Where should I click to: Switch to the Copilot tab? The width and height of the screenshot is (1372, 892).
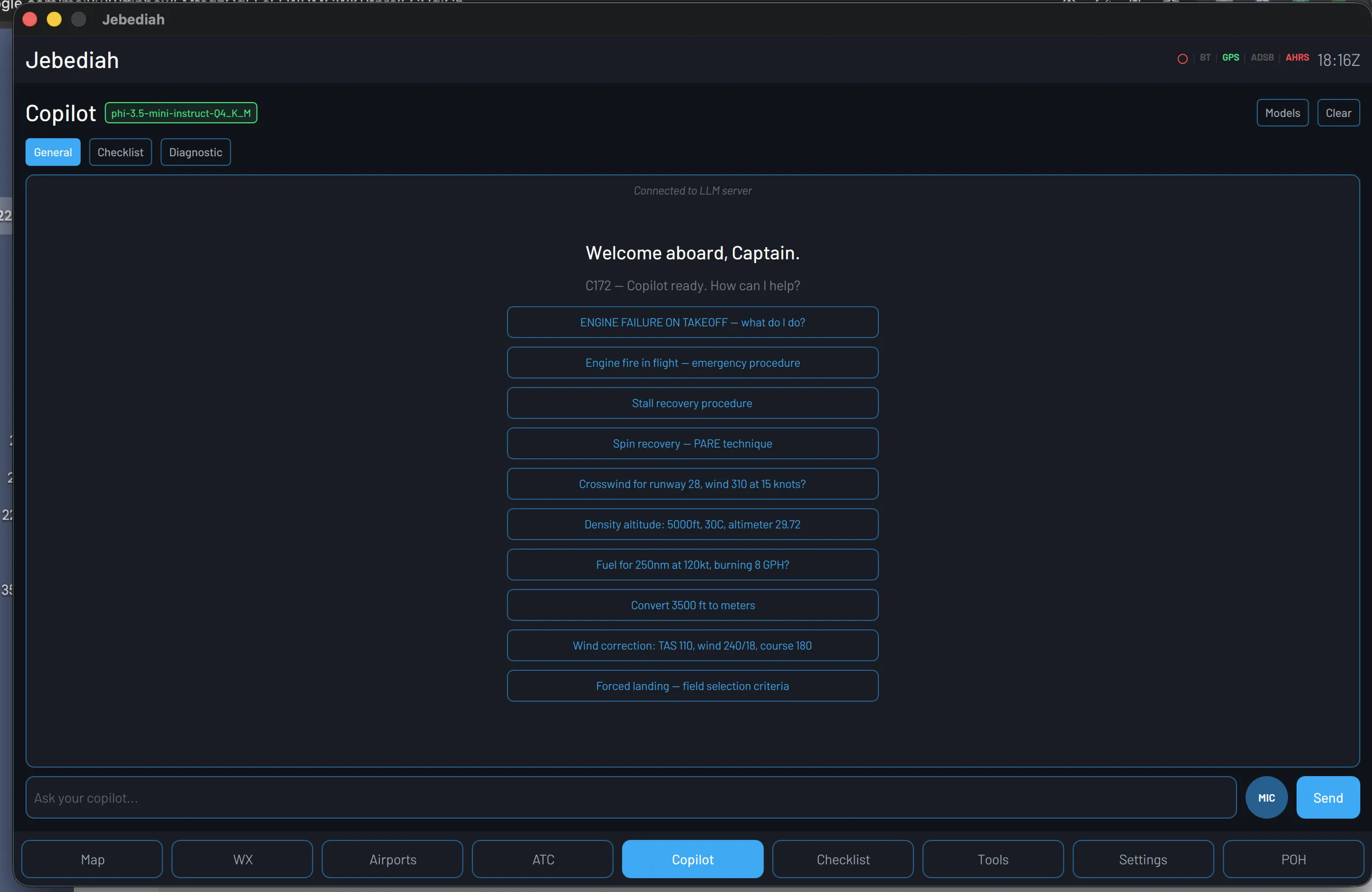coord(692,859)
